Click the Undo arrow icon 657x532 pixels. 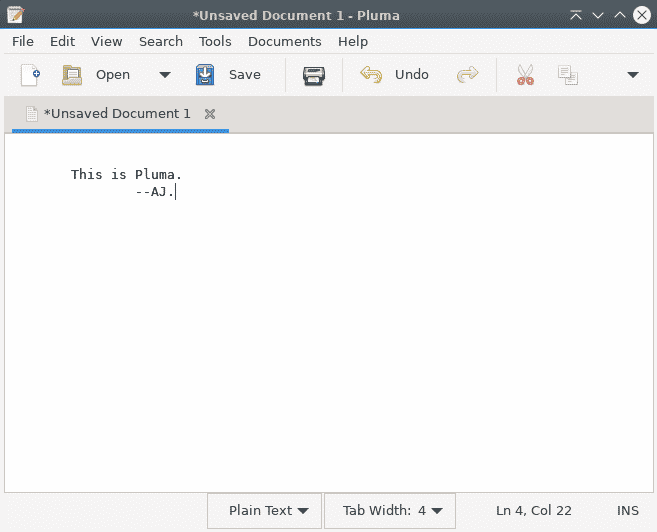[x=371, y=75]
